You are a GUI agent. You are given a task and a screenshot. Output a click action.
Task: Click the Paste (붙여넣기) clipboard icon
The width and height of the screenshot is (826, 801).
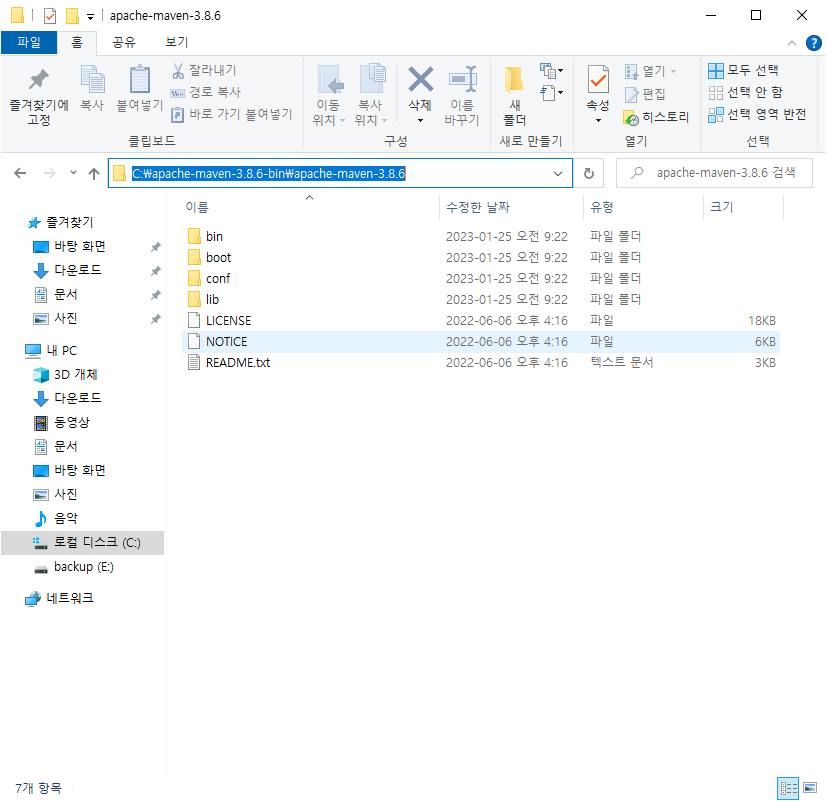(x=140, y=79)
